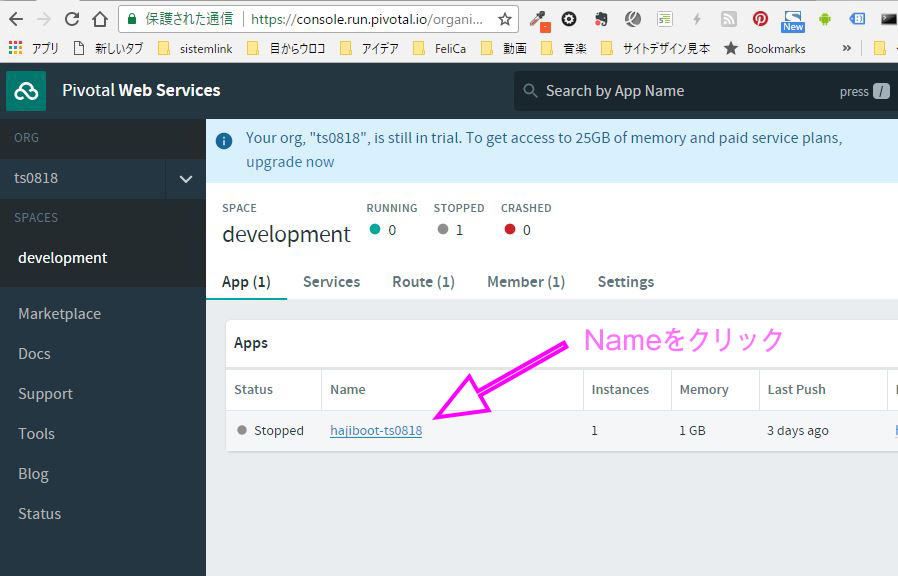Sort apps by the Last Push column

click(x=797, y=390)
